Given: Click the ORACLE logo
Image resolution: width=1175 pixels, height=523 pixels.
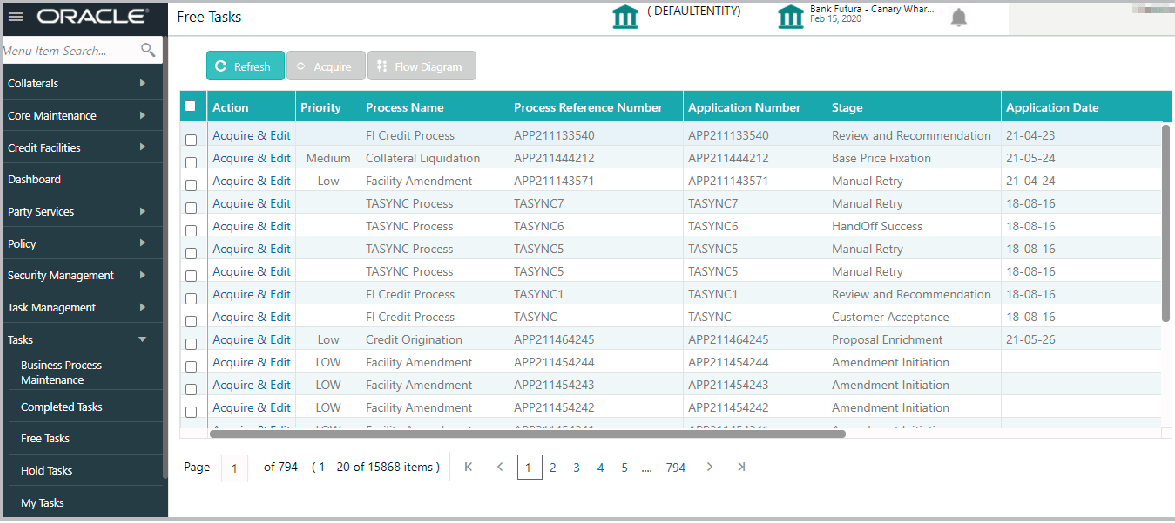Looking at the screenshot, I should [x=91, y=16].
